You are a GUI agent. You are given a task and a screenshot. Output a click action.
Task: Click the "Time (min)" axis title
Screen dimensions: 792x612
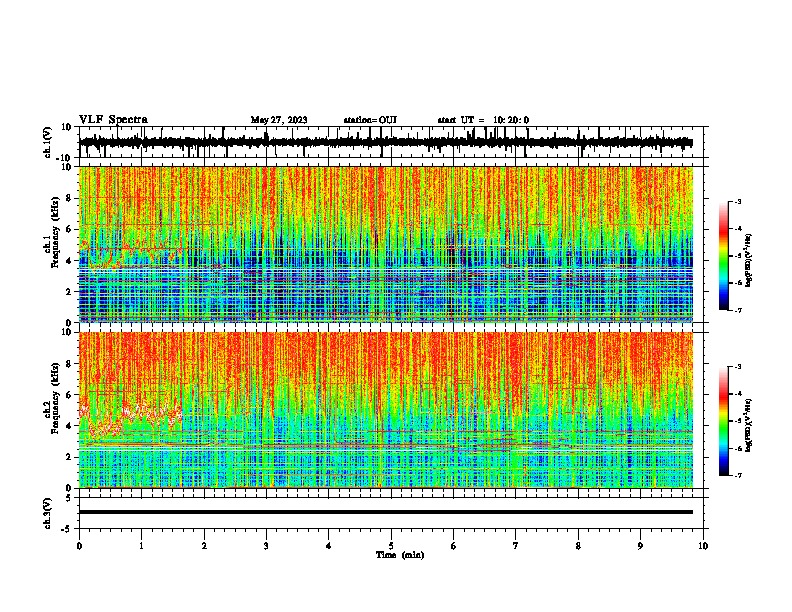click(x=400, y=555)
